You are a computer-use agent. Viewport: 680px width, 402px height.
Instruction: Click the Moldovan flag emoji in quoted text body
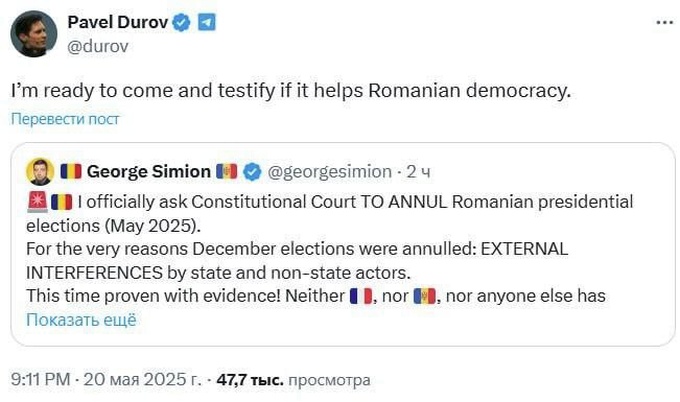point(423,295)
